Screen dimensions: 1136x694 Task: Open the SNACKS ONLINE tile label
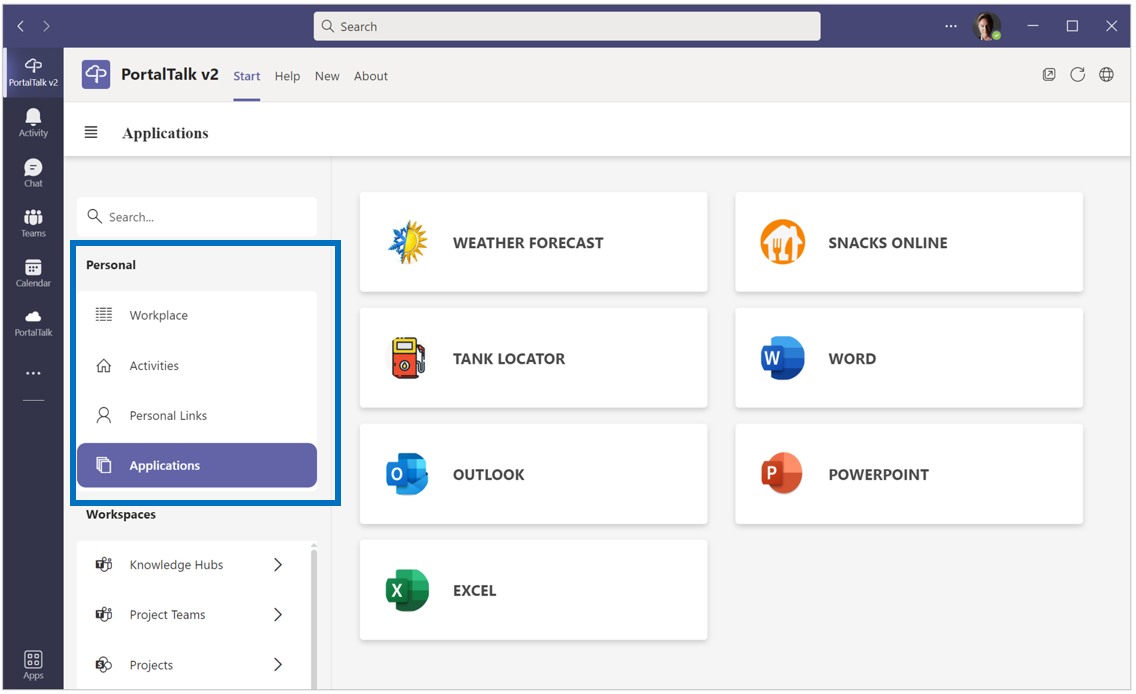(x=888, y=243)
